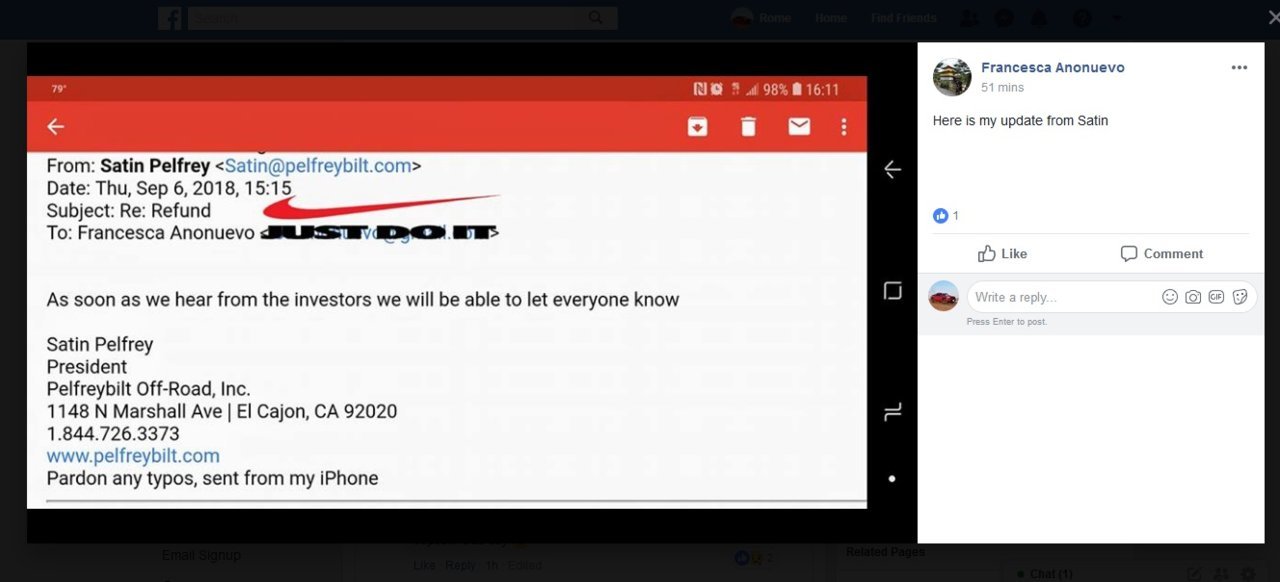This screenshot has height=582, width=1280.
Task: Open the Messenger icon in top bar
Action: click(1004, 18)
